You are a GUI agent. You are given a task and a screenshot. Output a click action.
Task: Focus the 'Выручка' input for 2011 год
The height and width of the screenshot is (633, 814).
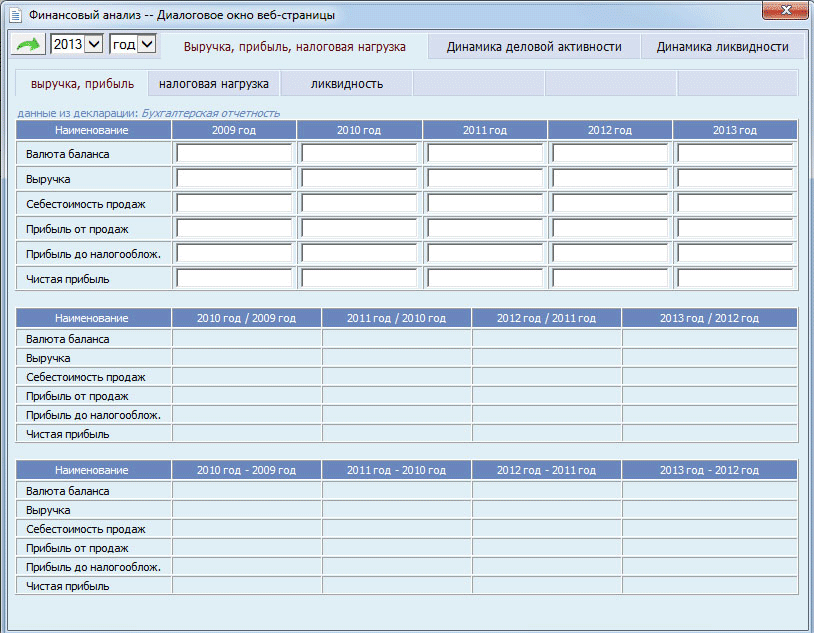click(485, 179)
